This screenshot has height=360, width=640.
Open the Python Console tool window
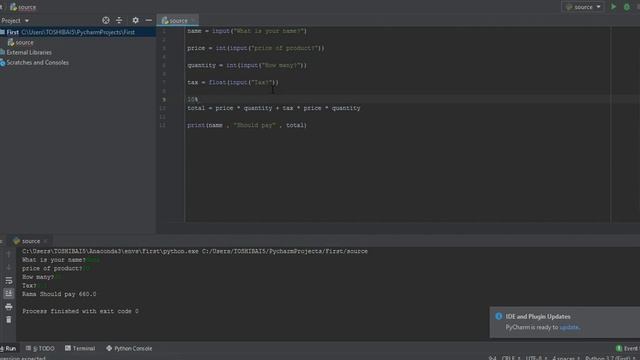[129, 349]
